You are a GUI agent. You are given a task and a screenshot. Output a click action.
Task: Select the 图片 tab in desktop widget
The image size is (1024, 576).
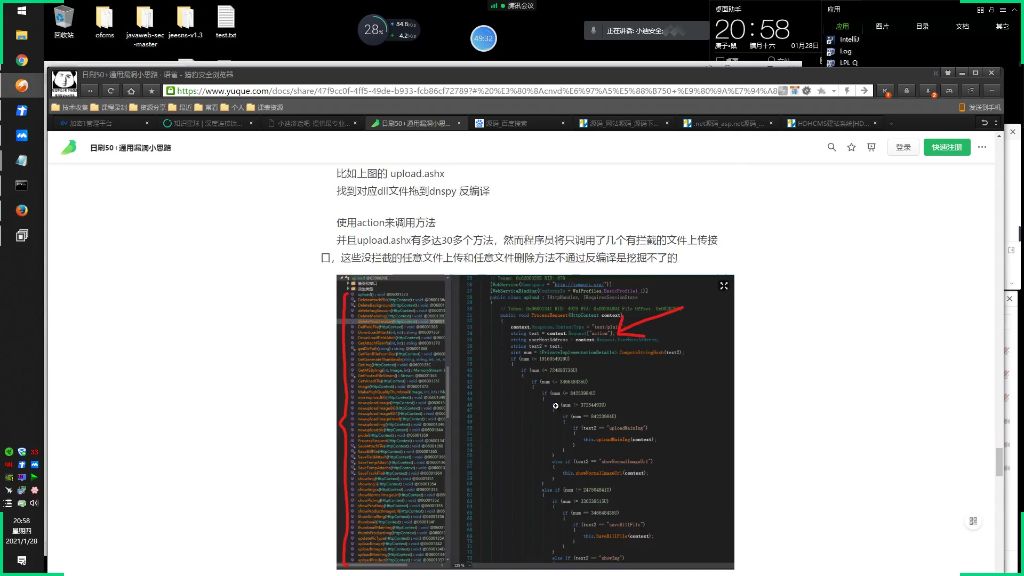pos(882,26)
